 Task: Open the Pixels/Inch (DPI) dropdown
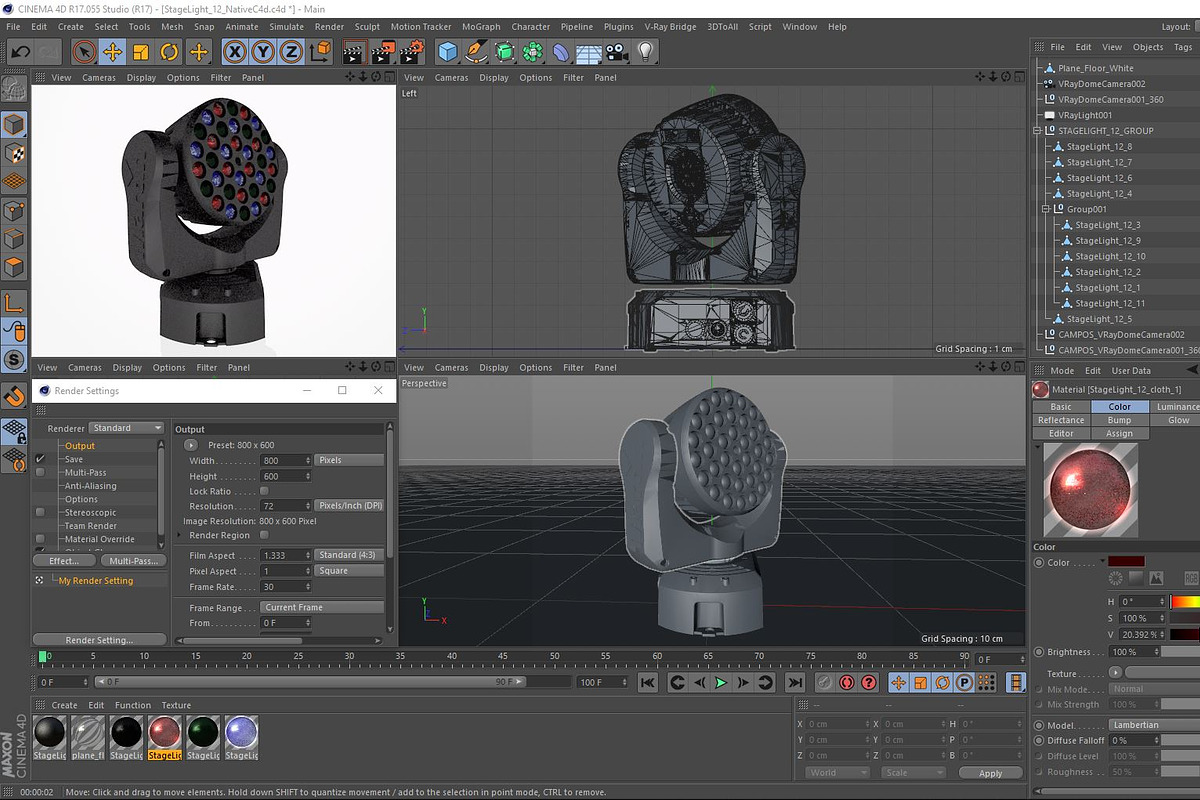click(x=349, y=506)
